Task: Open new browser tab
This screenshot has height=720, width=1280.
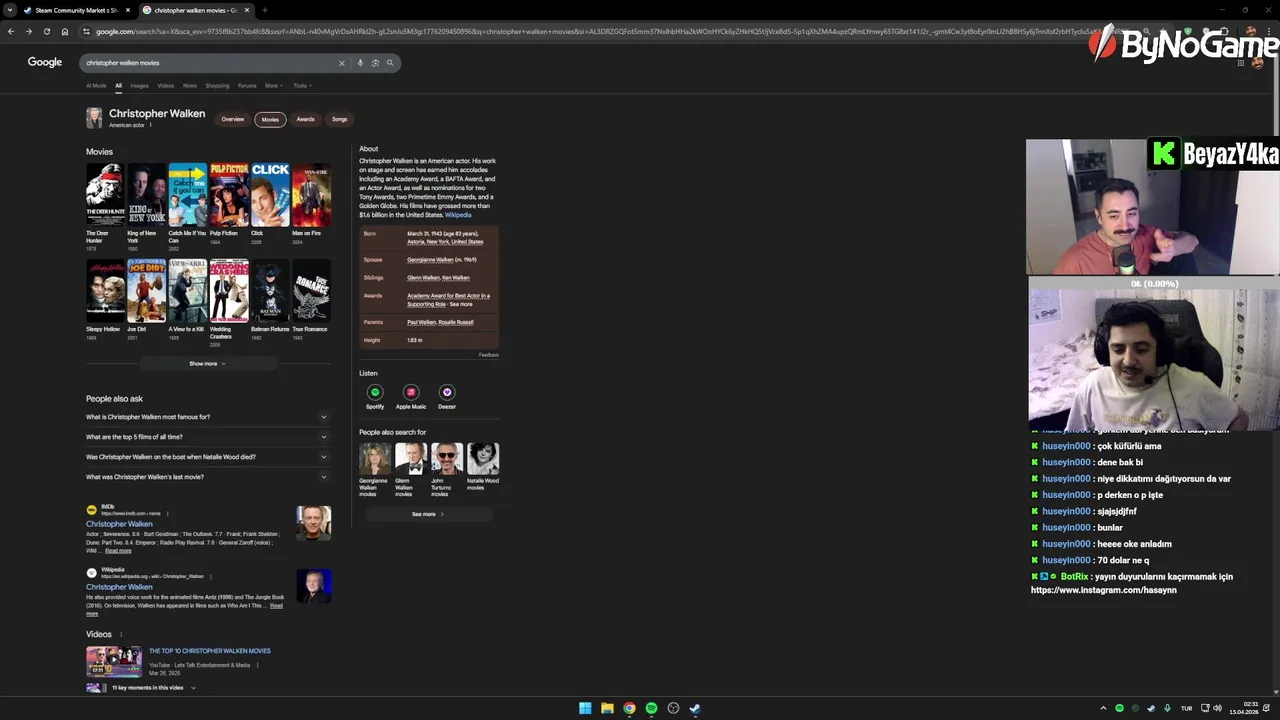Action: (264, 10)
